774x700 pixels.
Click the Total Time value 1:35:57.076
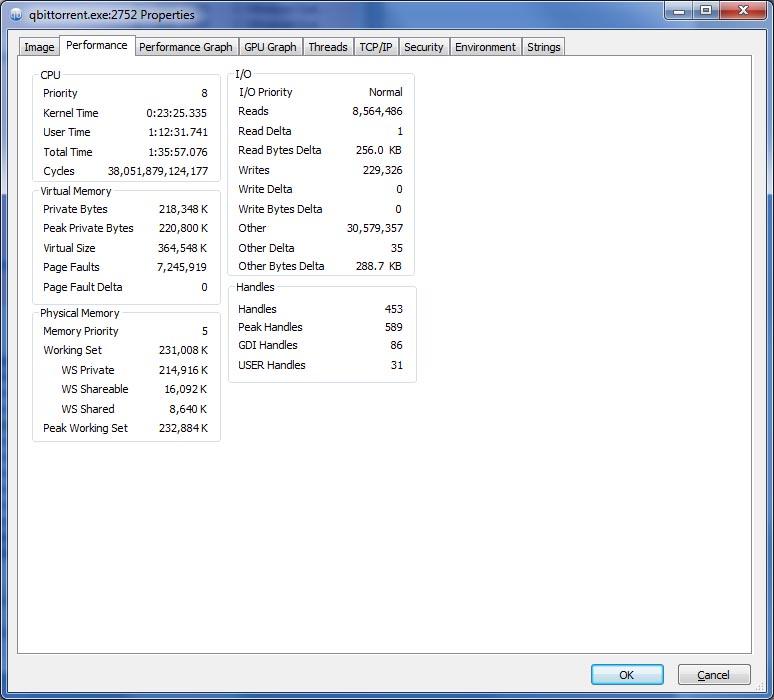coord(178,152)
